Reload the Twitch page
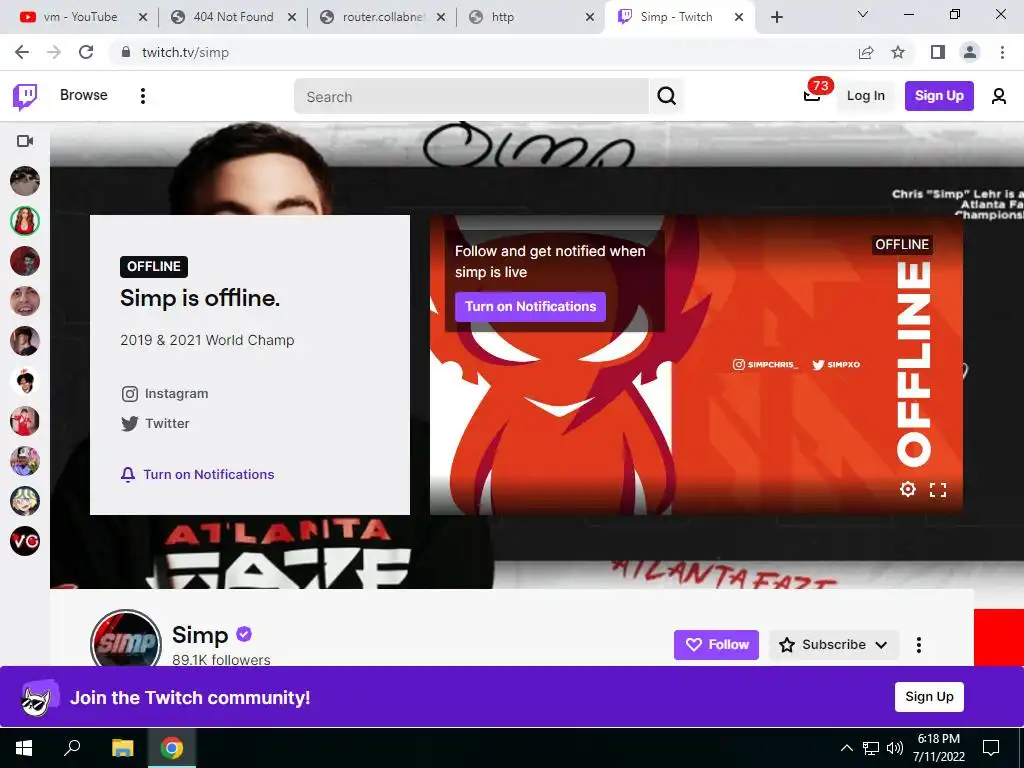Screen dimensions: 1024x768 point(86,52)
